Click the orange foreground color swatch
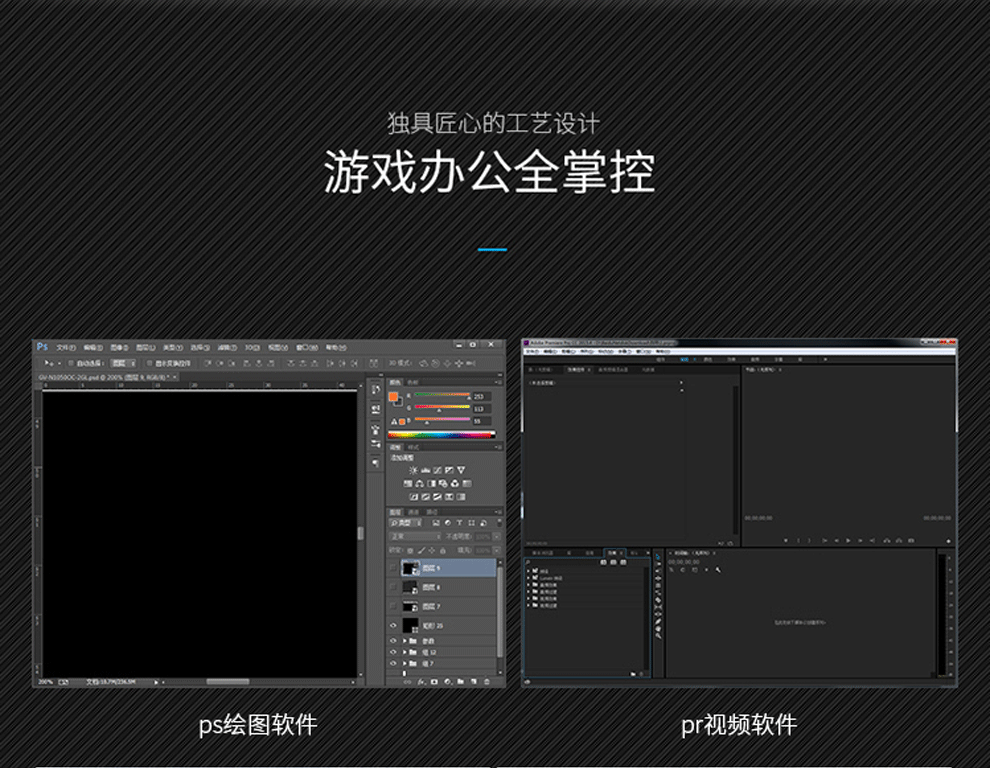Image resolution: width=990 pixels, height=768 pixels. tap(393, 397)
